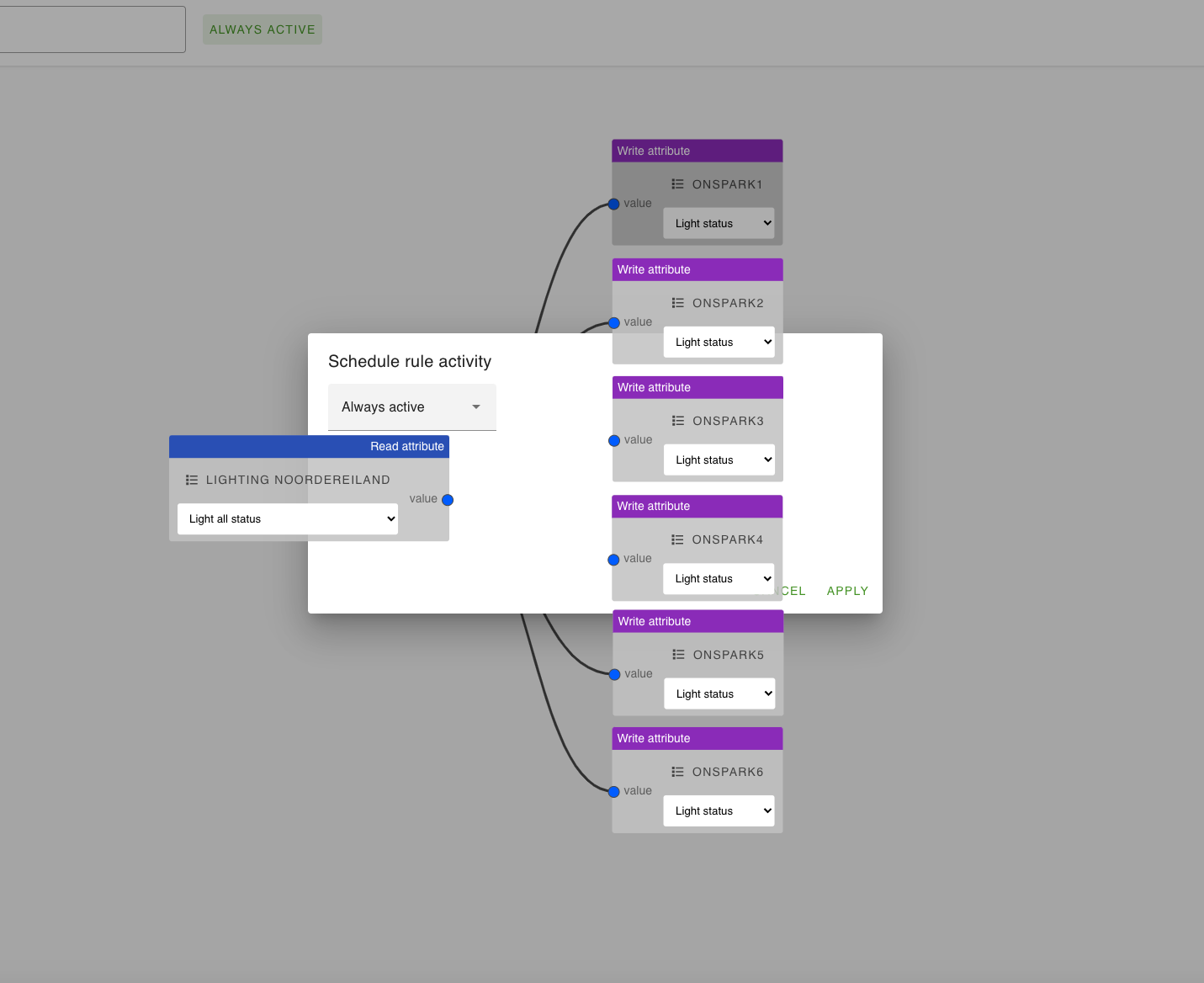Click the list icon on ONSPARK6 node
Screen dimensions: 1204x983
tap(676, 771)
